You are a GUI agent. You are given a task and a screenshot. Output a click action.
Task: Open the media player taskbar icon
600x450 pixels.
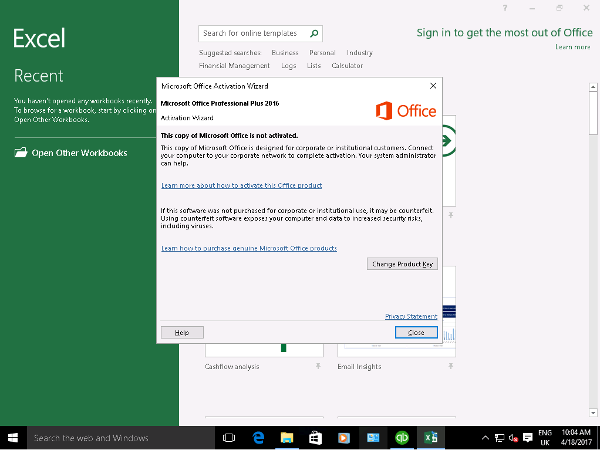click(x=344, y=438)
